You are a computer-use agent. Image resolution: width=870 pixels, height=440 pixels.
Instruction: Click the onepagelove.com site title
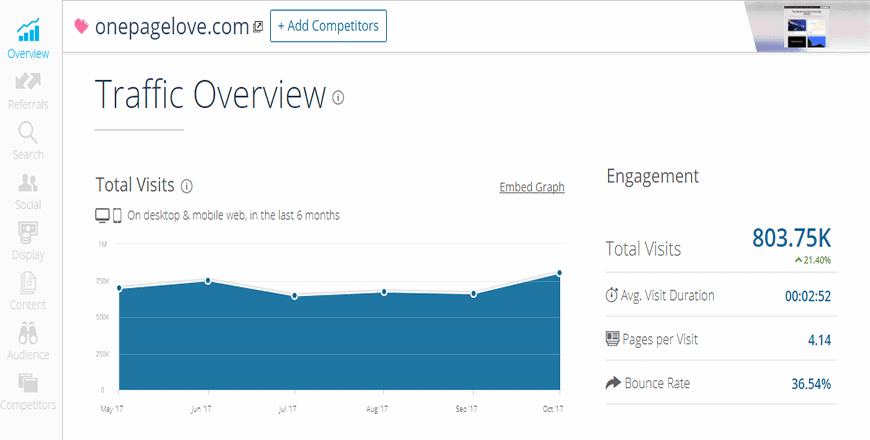172,26
